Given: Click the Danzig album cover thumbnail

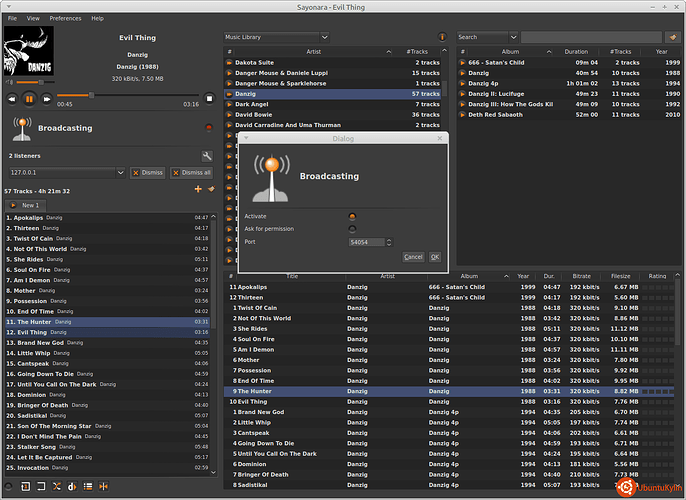Looking at the screenshot, I should click(x=29, y=51).
